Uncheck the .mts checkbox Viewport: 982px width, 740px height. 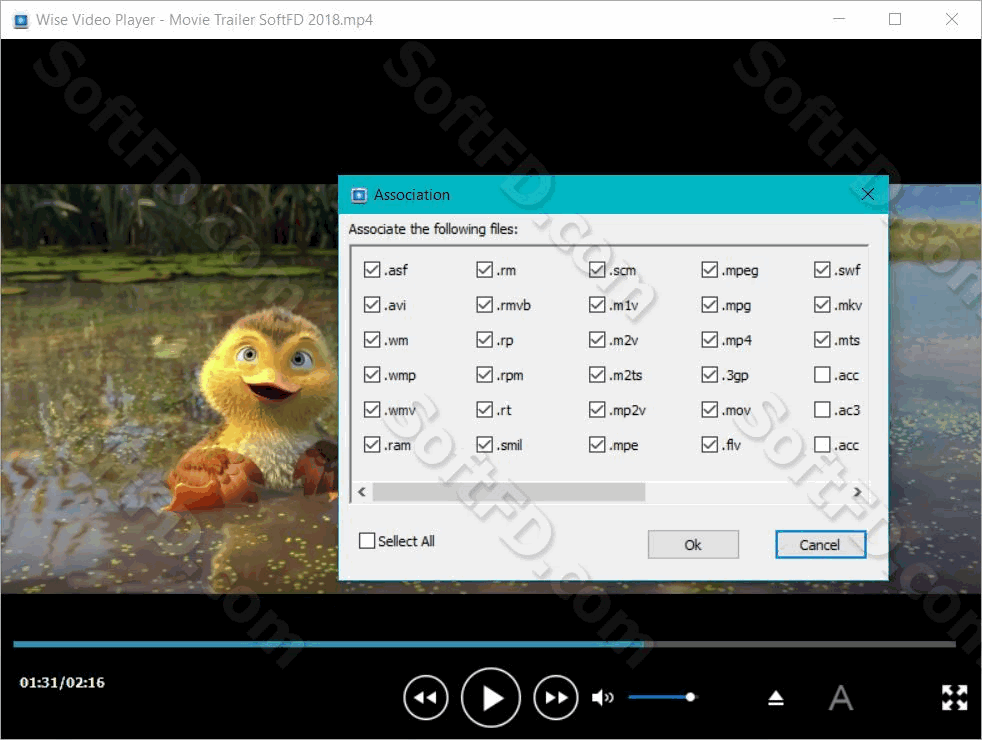pyautogui.click(x=822, y=340)
